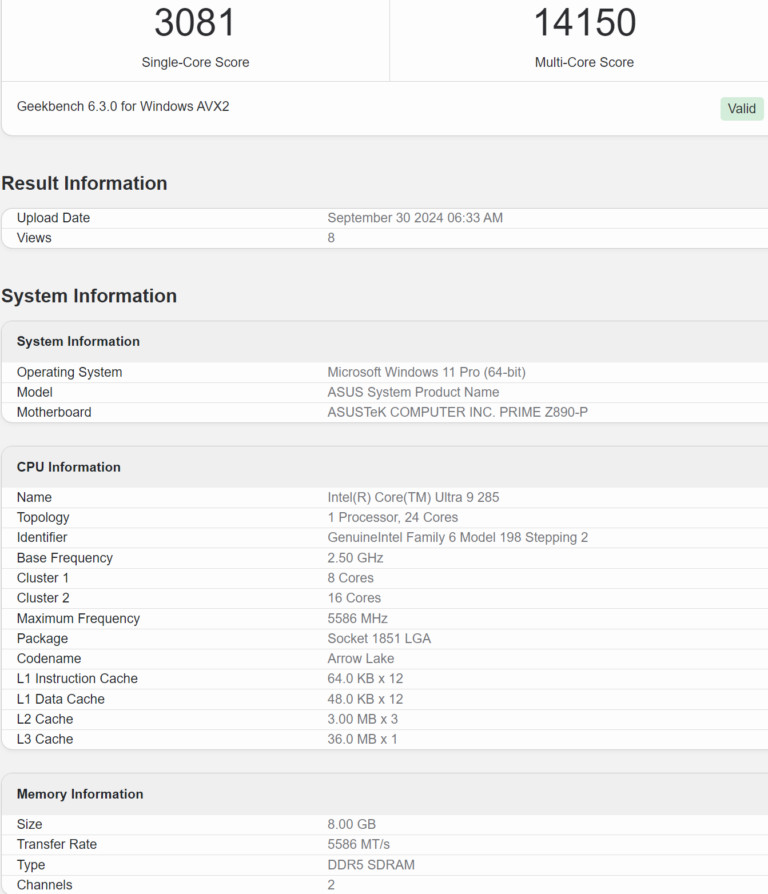This screenshot has height=894, width=768.
Task: Select the 64.0 KB x 12 value
Action: click(365, 678)
